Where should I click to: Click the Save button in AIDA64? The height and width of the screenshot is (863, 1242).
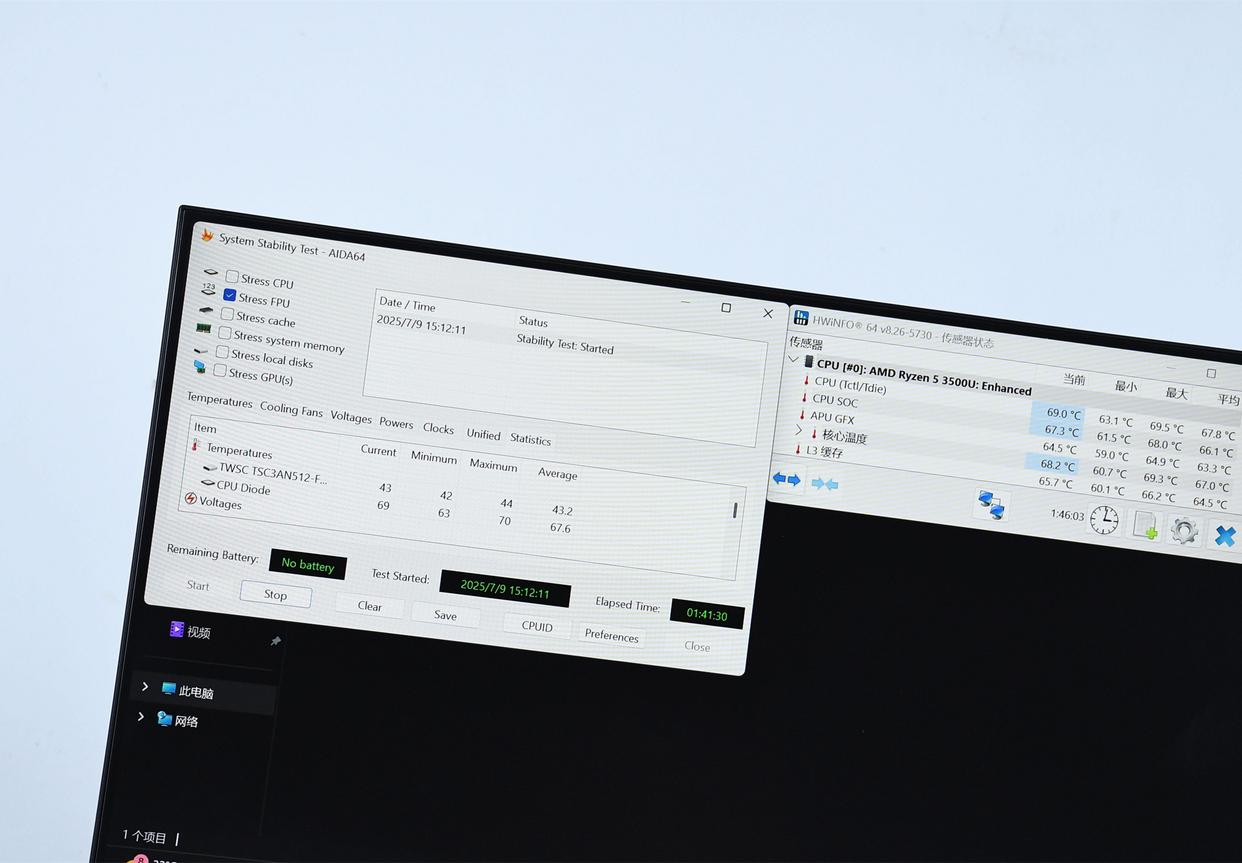[445, 615]
